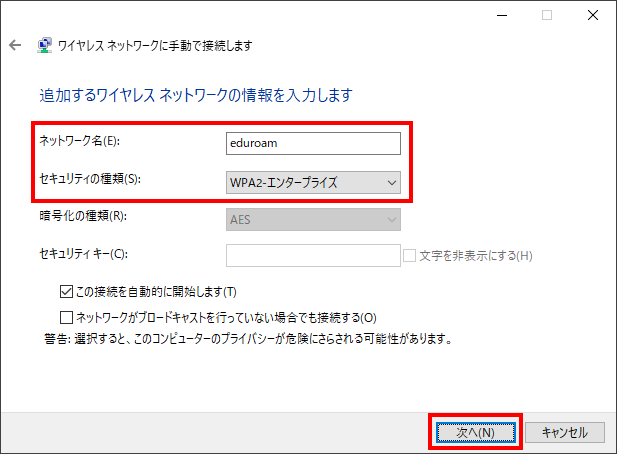The image size is (617, 454).
Task: Toggle 文字を非表示にする checkbox
Action: (409, 256)
